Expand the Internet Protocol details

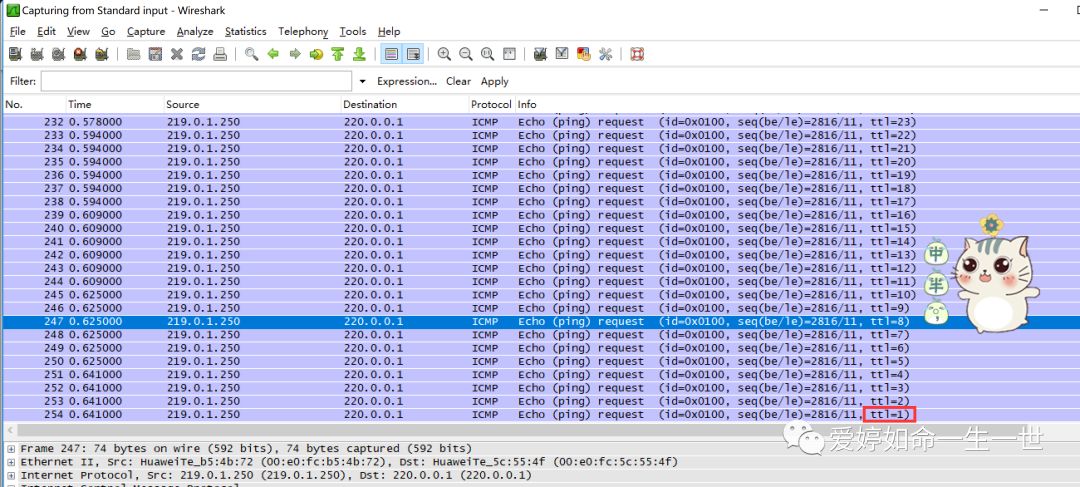click(x=11, y=475)
